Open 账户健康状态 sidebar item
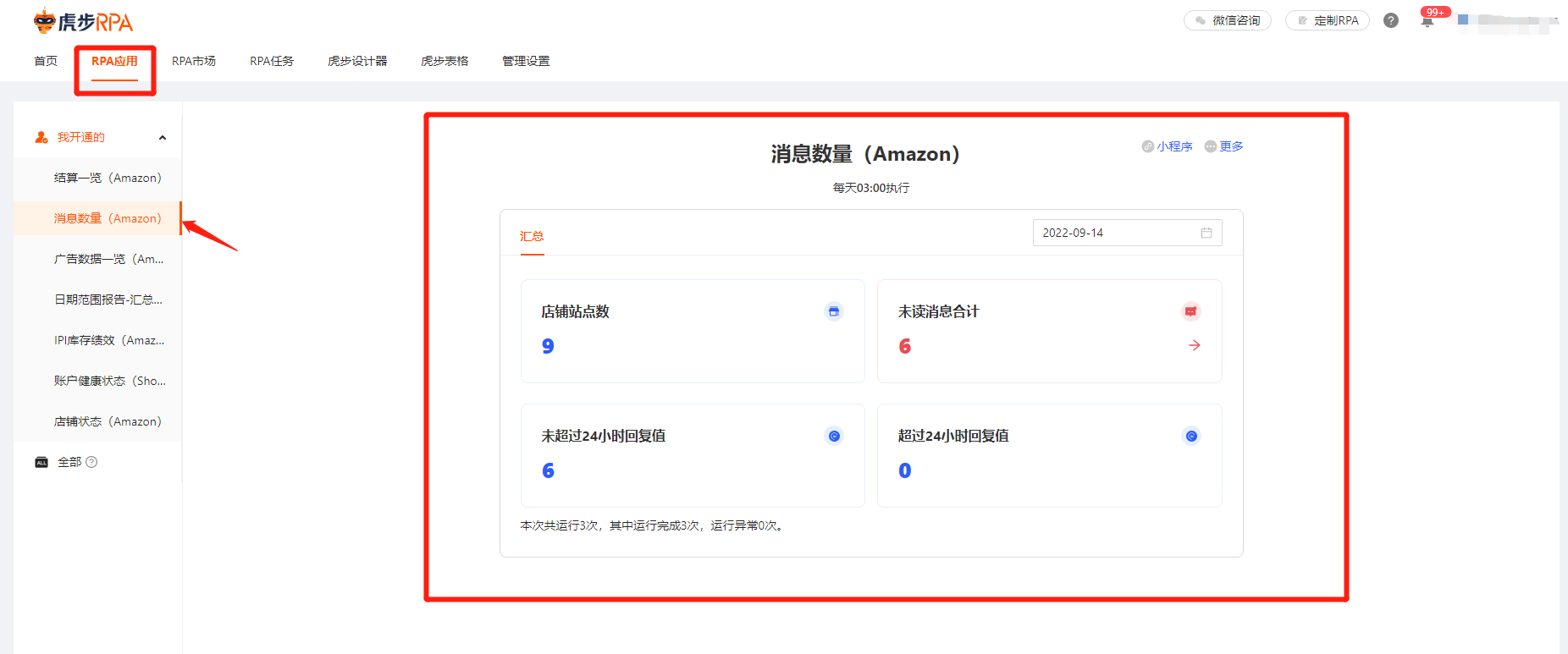1568x654 pixels. pyautogui.click(x=97, y=381)
